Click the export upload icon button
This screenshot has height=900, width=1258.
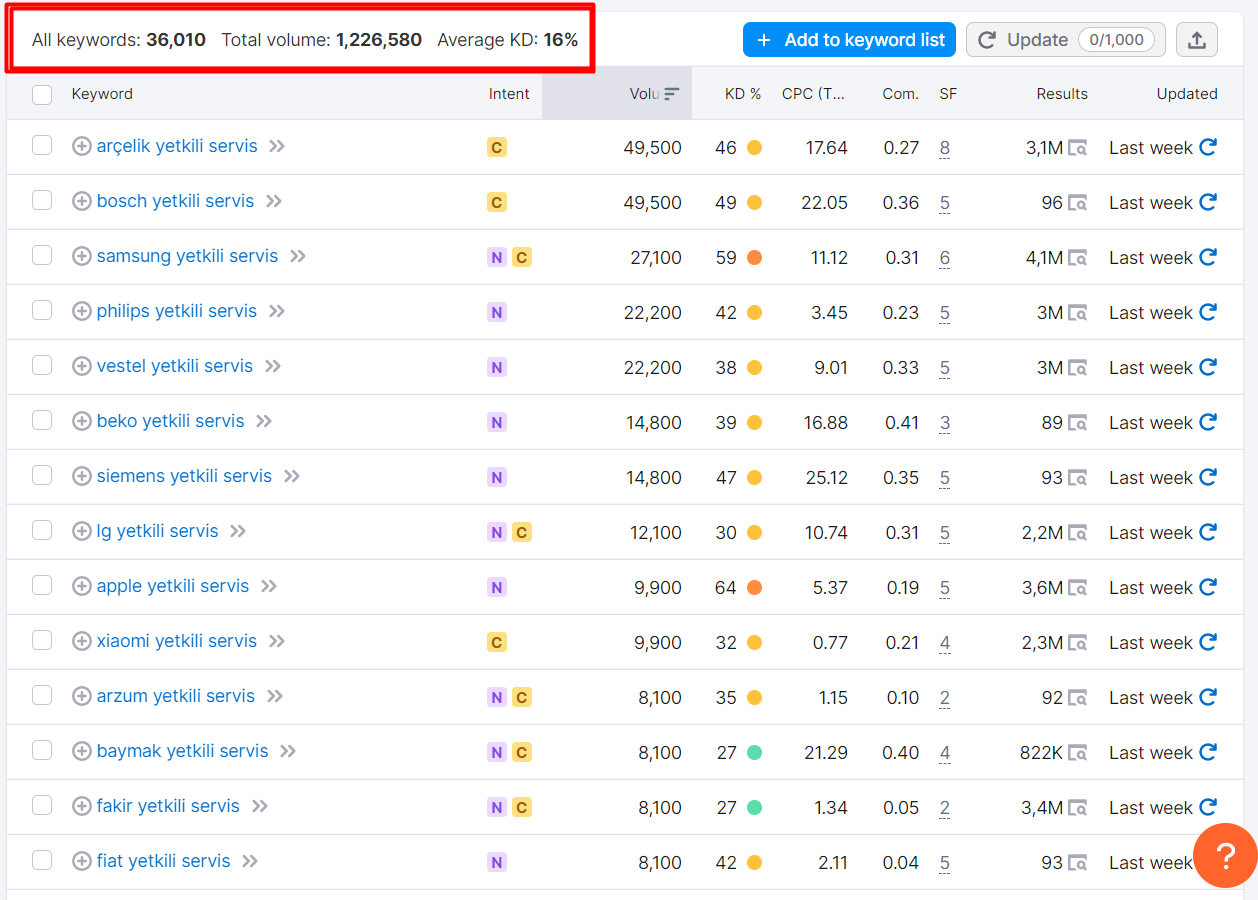1196,40
